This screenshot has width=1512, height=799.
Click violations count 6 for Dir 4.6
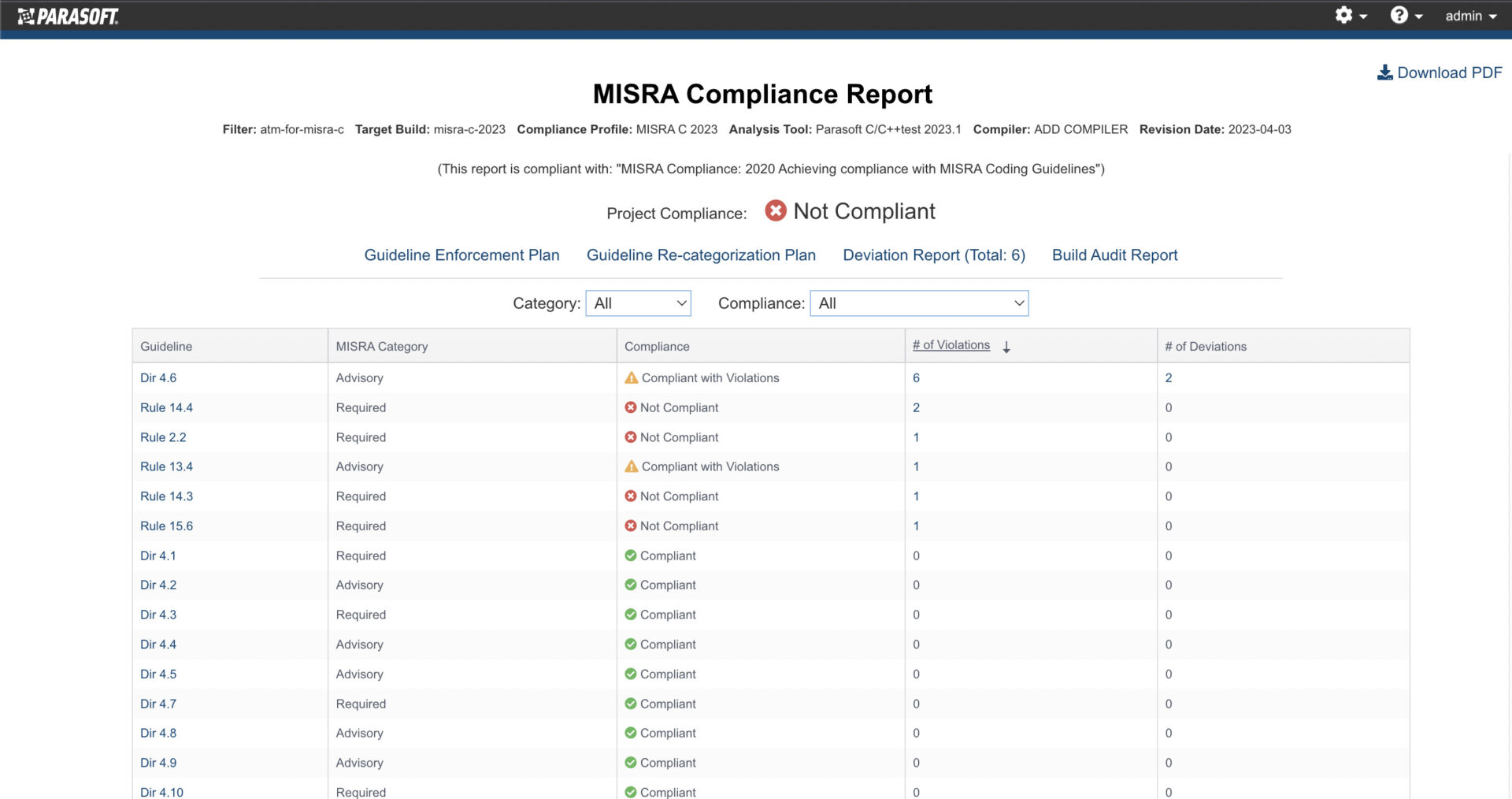tap(916, 378)
